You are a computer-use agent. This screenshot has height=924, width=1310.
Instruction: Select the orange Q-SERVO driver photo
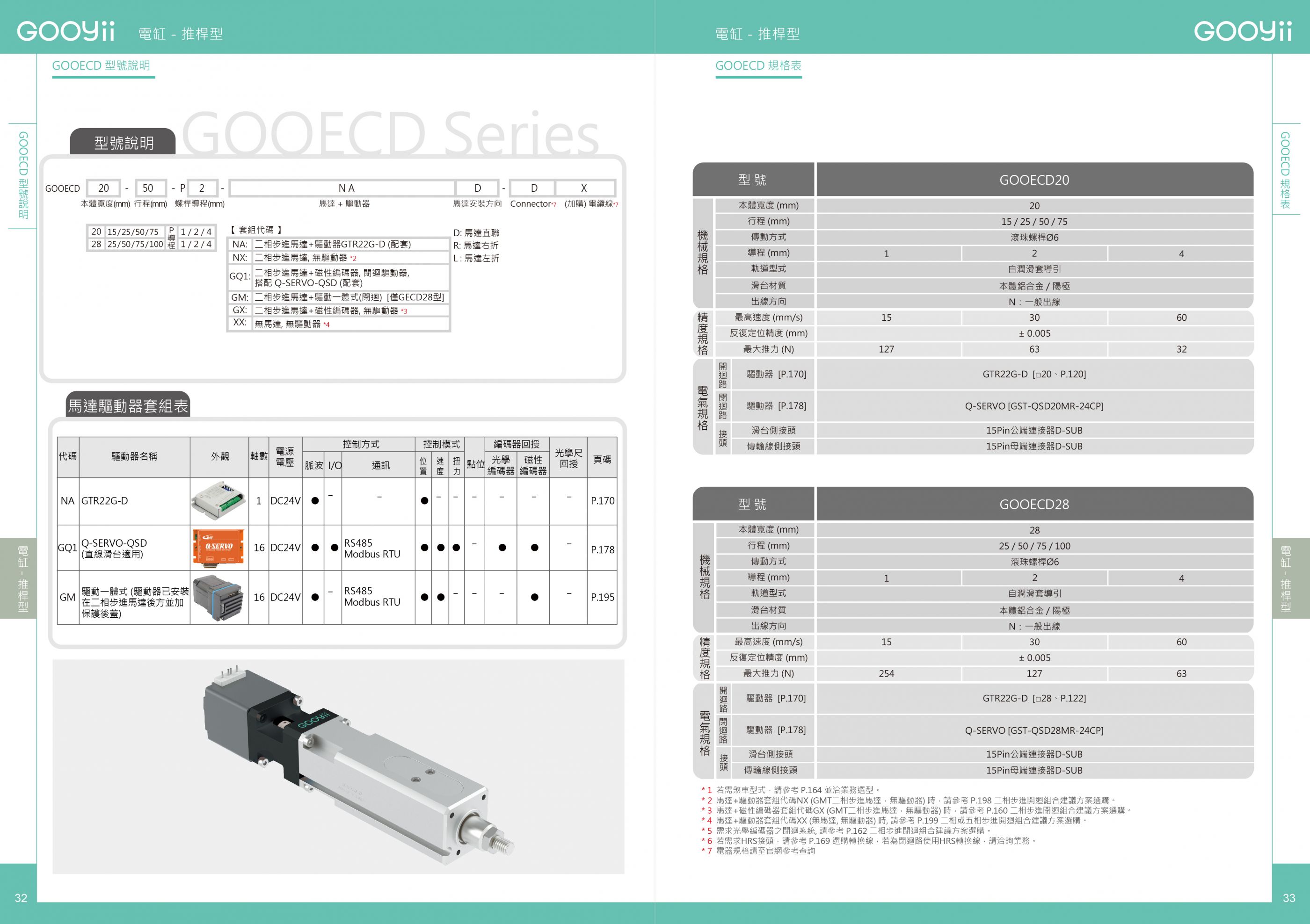pyautogui.click(x=218, y=548)
